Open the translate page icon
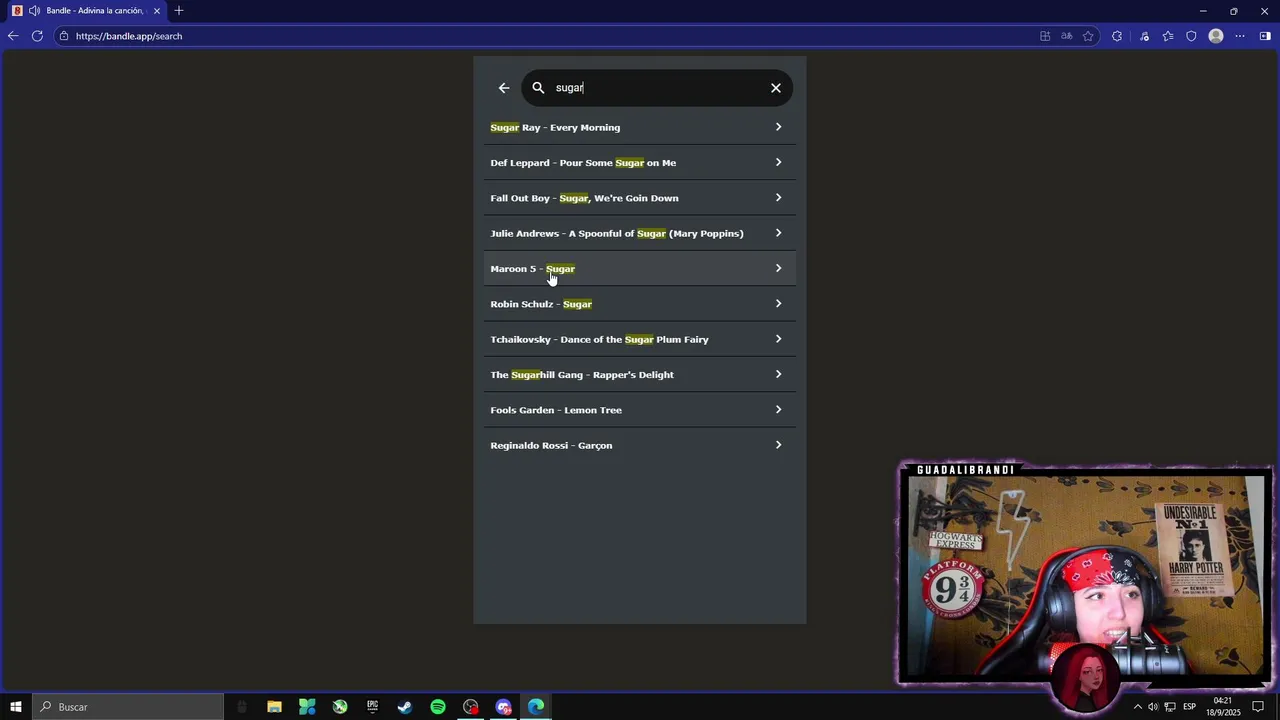This screenshot has height=720, width=1280. pyautogui.click(x=1067, y=36)
